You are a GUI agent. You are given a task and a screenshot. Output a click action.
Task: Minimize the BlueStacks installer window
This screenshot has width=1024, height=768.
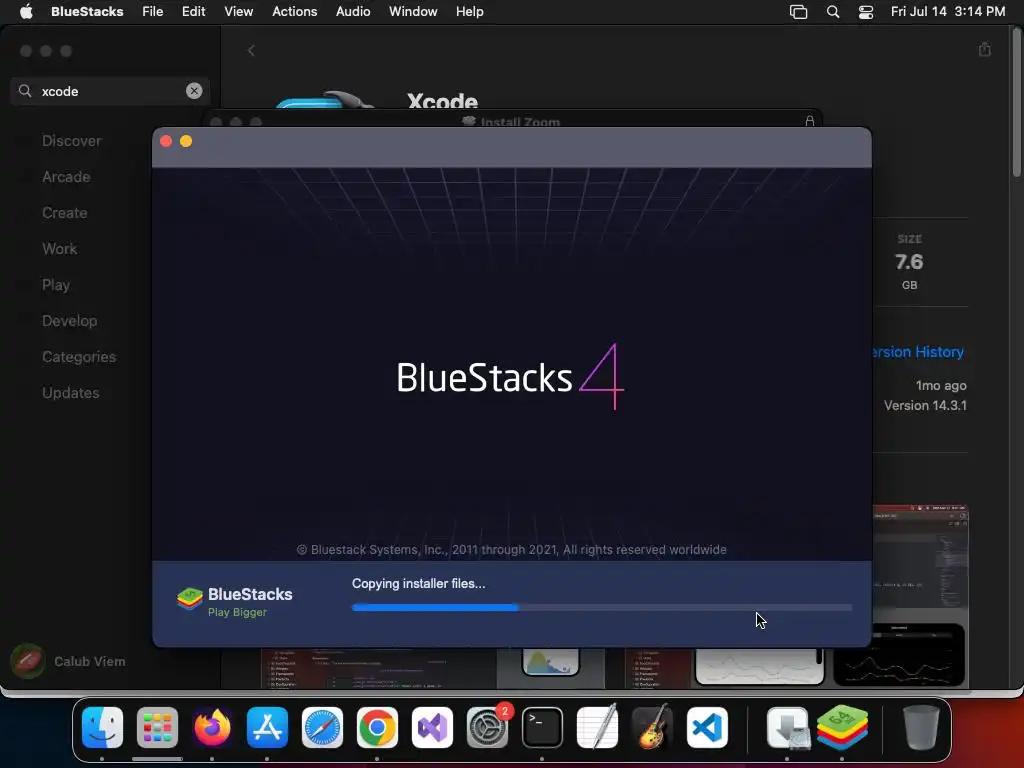[186, 141]
